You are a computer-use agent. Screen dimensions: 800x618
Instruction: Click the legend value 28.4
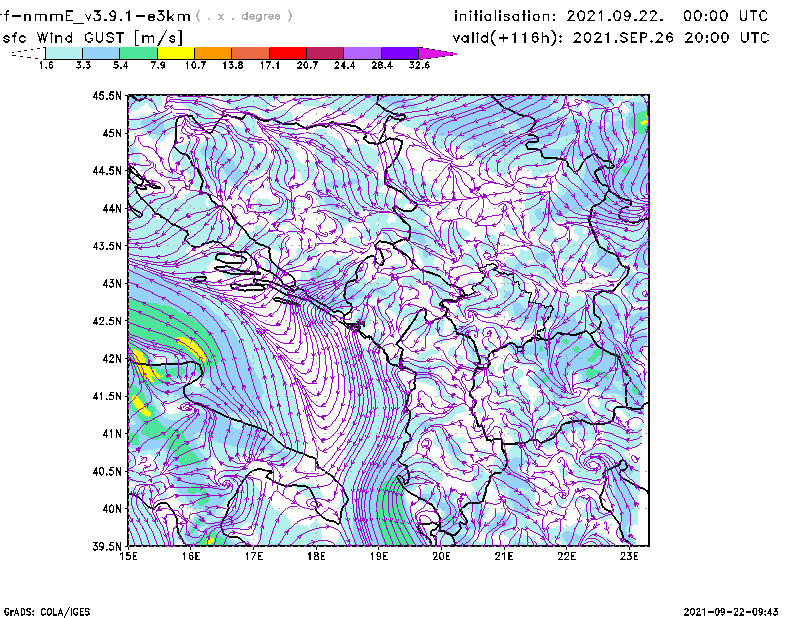(382, 65)
